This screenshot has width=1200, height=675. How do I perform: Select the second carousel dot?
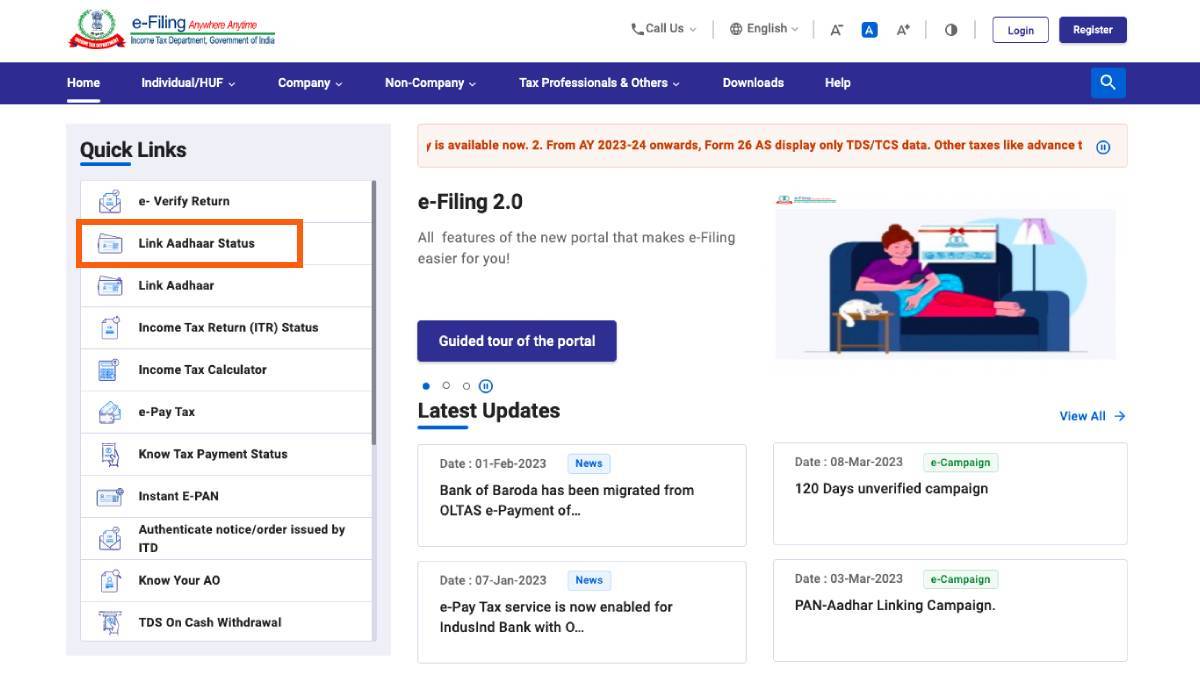tap(446, 386)
